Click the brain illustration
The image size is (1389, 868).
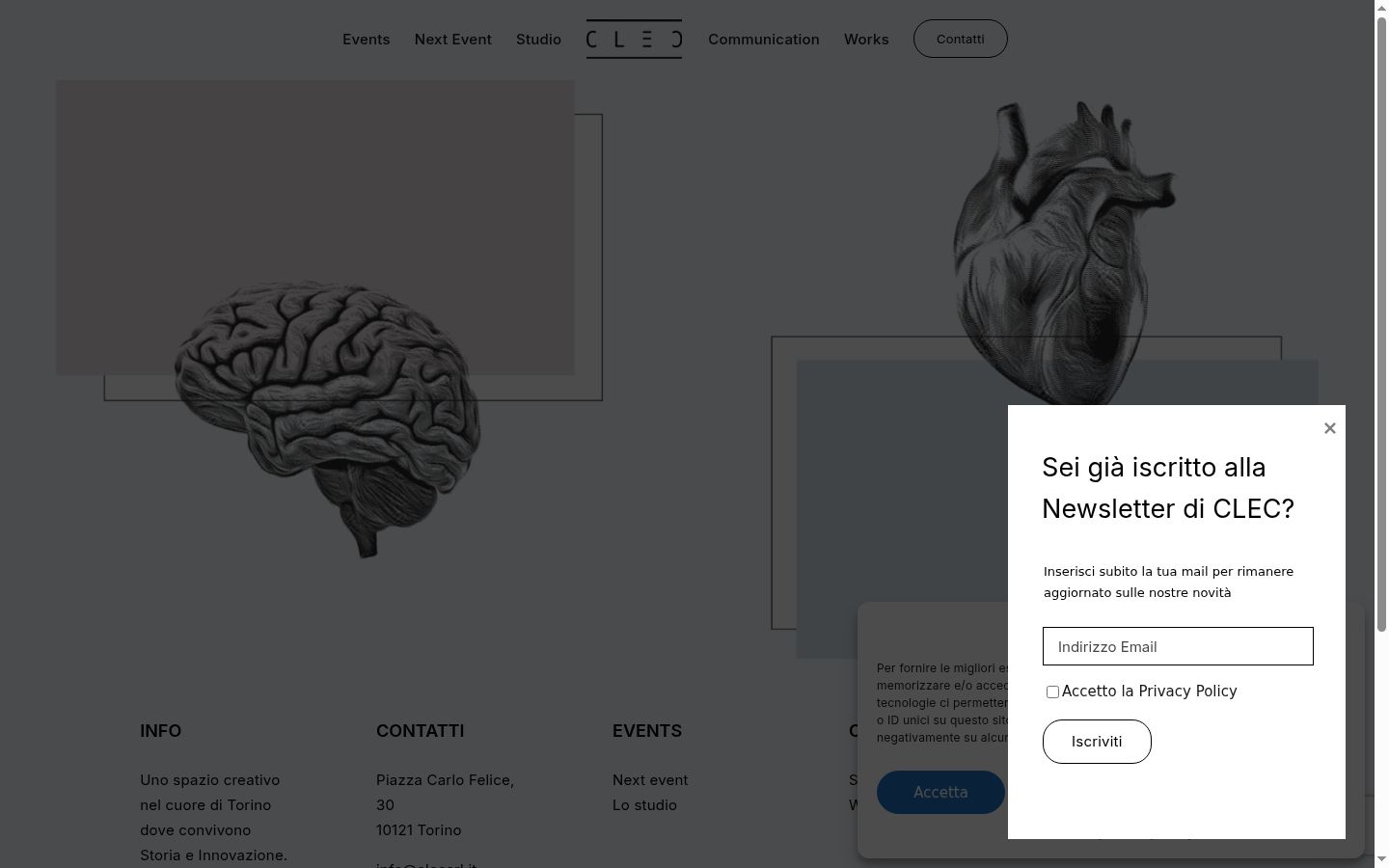(x=328, y=418)
